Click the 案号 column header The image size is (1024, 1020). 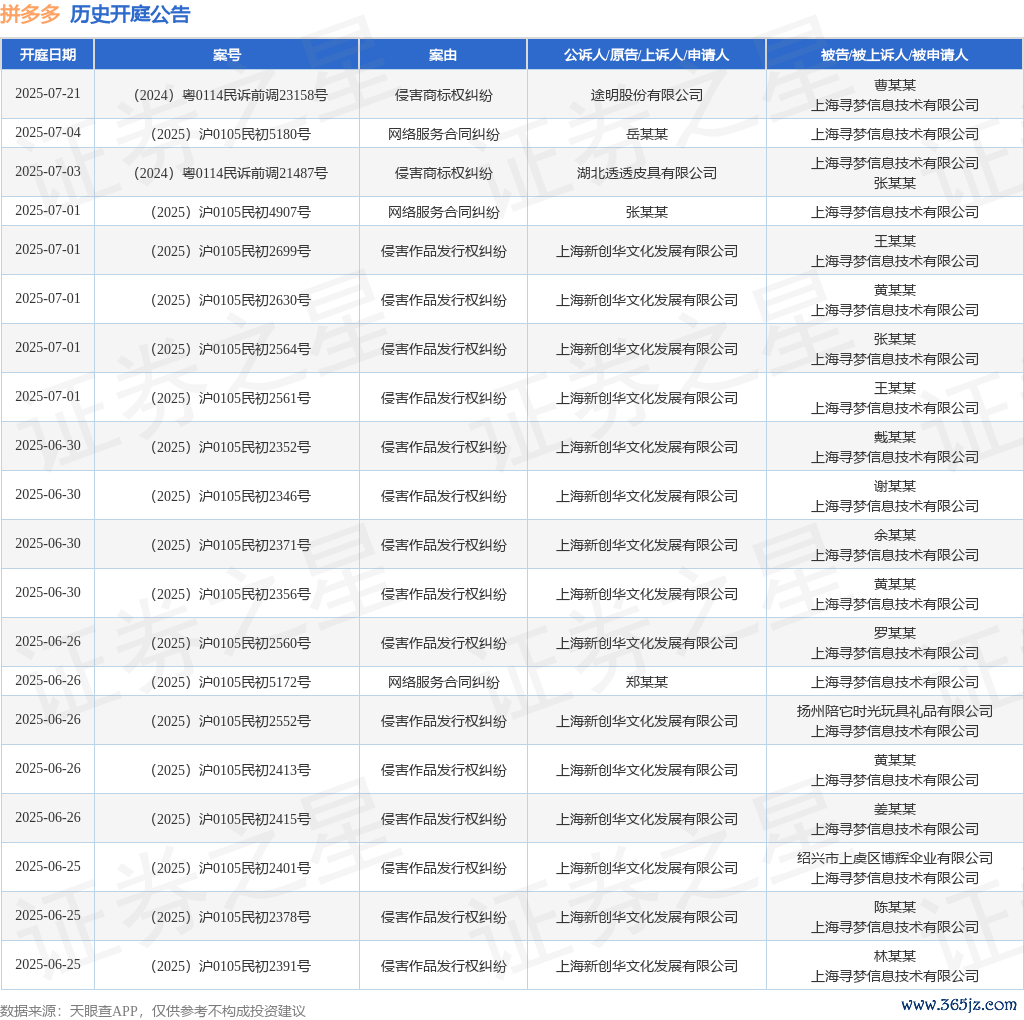tap(227, 55)
